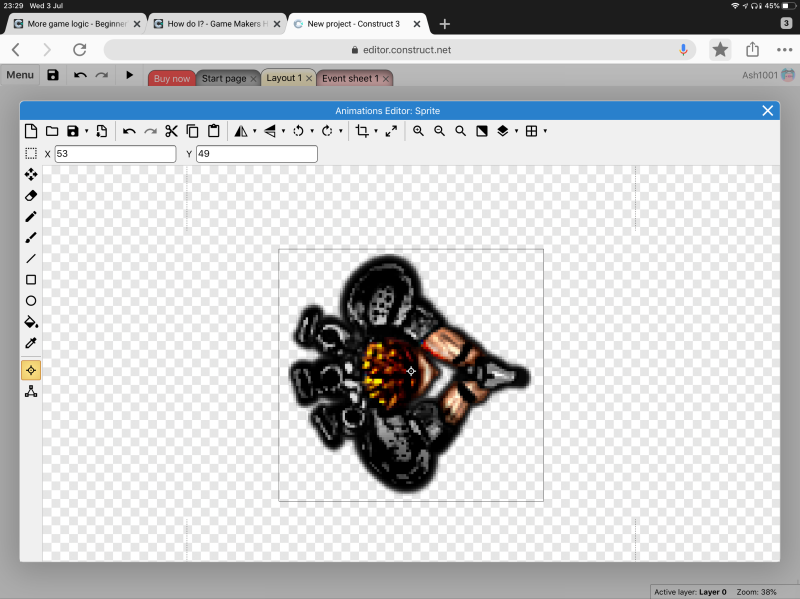Image resolution: width=800 pixels, height=599 pixels.
Task: Redo in Construct main toolbar
Action: [102, 75]
